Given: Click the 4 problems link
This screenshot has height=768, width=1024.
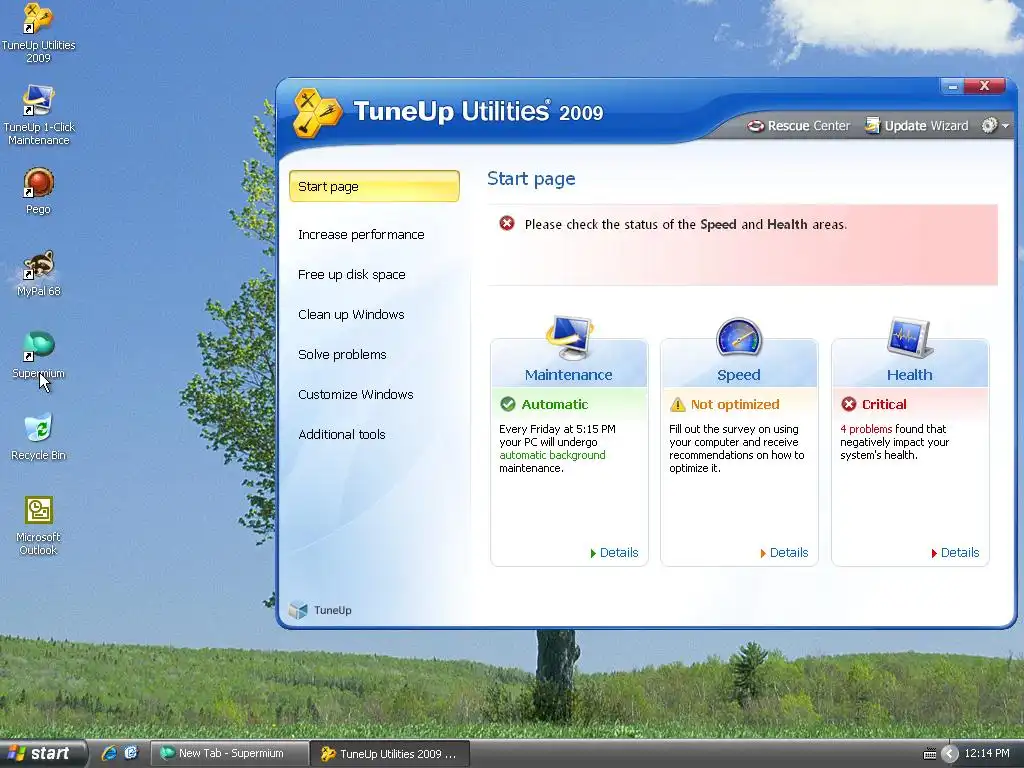Looking at the screenshot, I should coord(866,429).
